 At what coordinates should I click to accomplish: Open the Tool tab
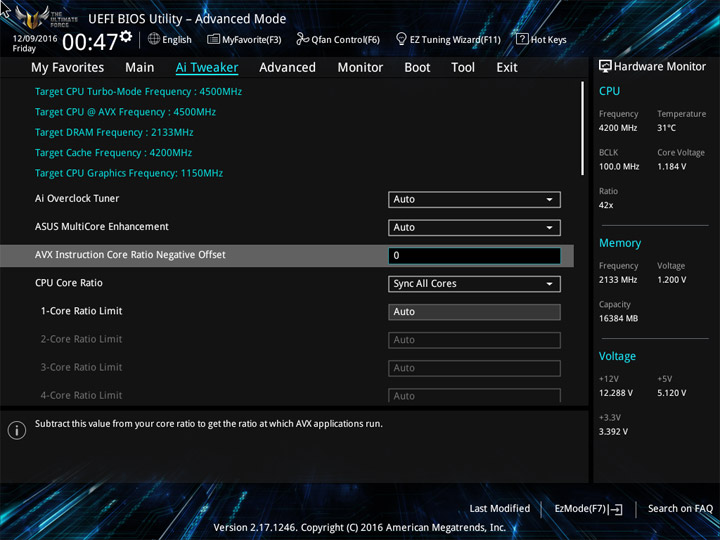point(463,68)
